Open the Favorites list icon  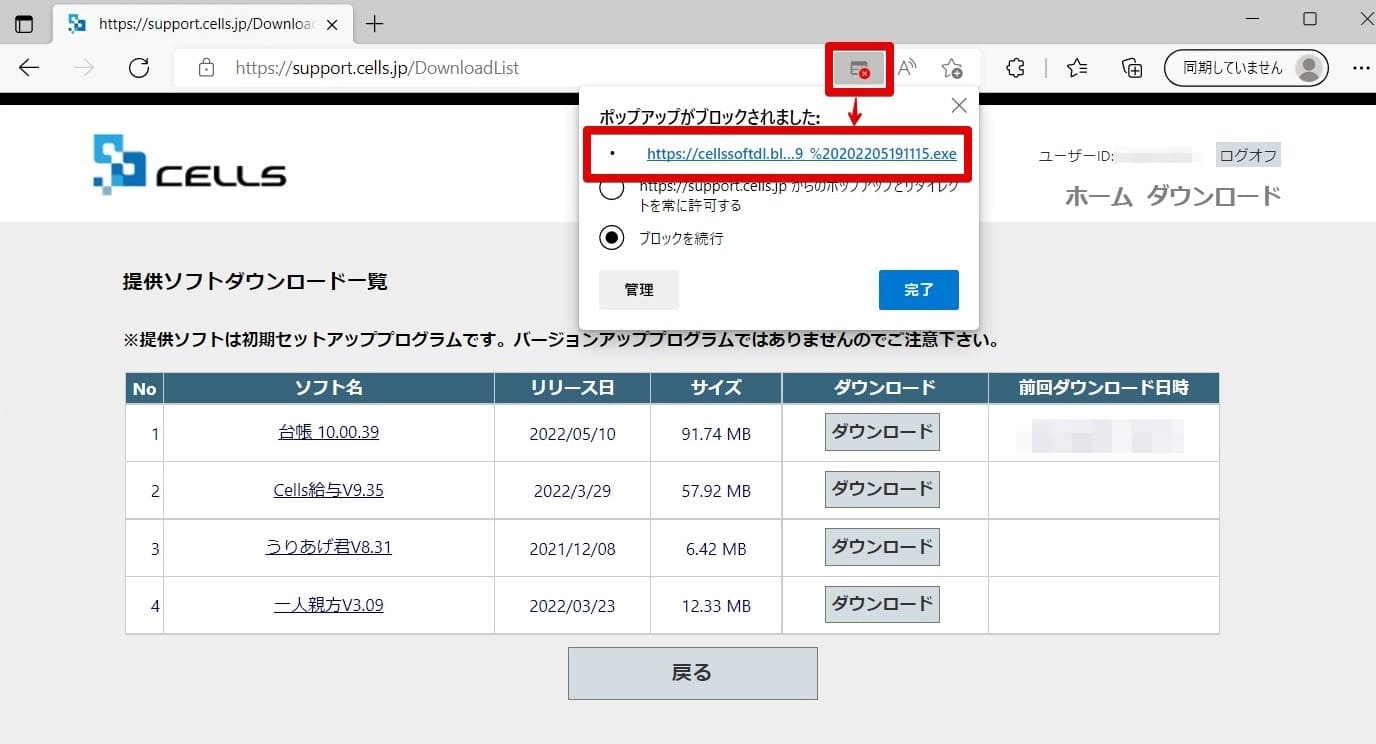1077,68
